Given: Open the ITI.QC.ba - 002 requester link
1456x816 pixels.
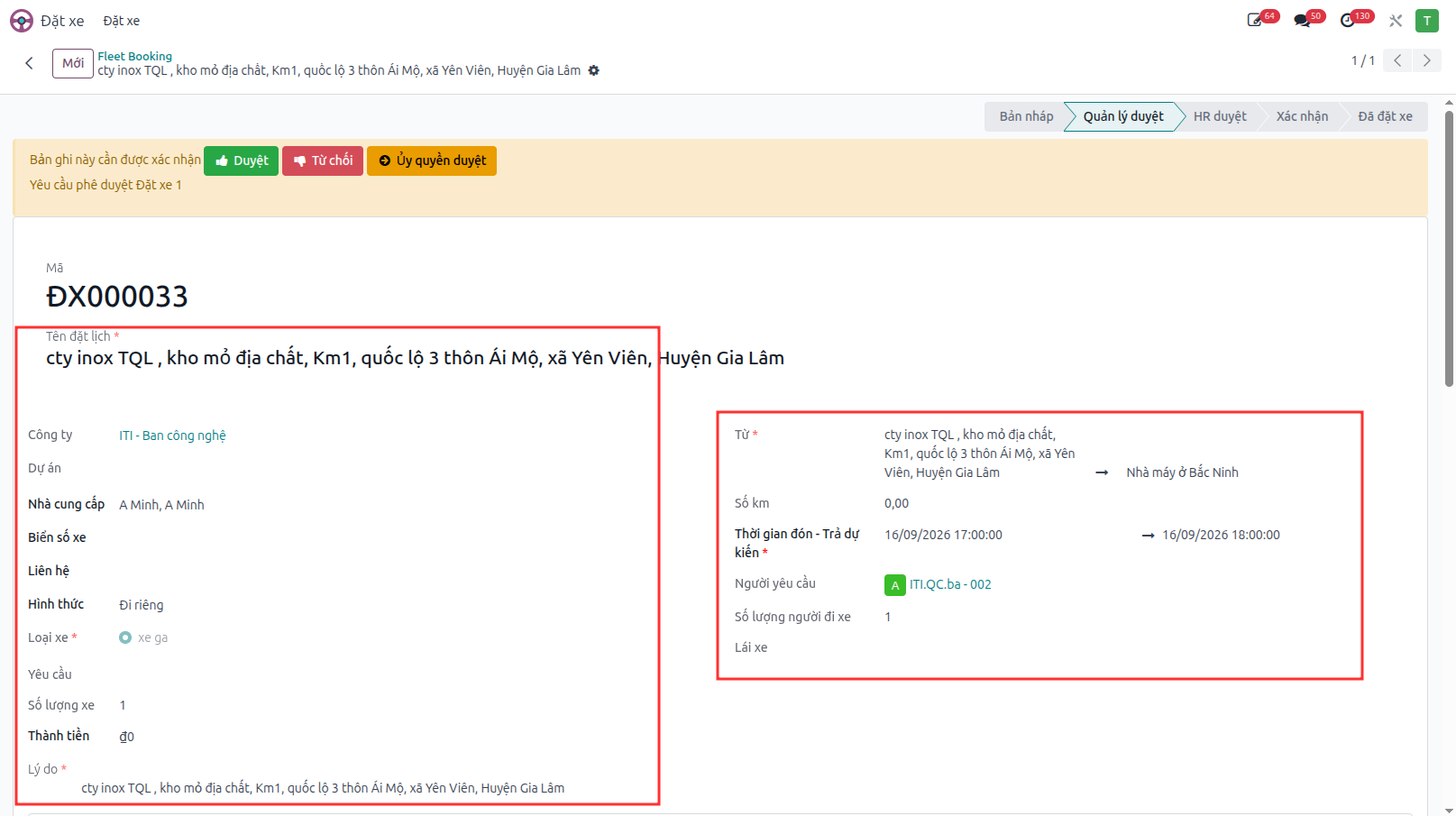Looking at the screenshot, I should [950, 584].
